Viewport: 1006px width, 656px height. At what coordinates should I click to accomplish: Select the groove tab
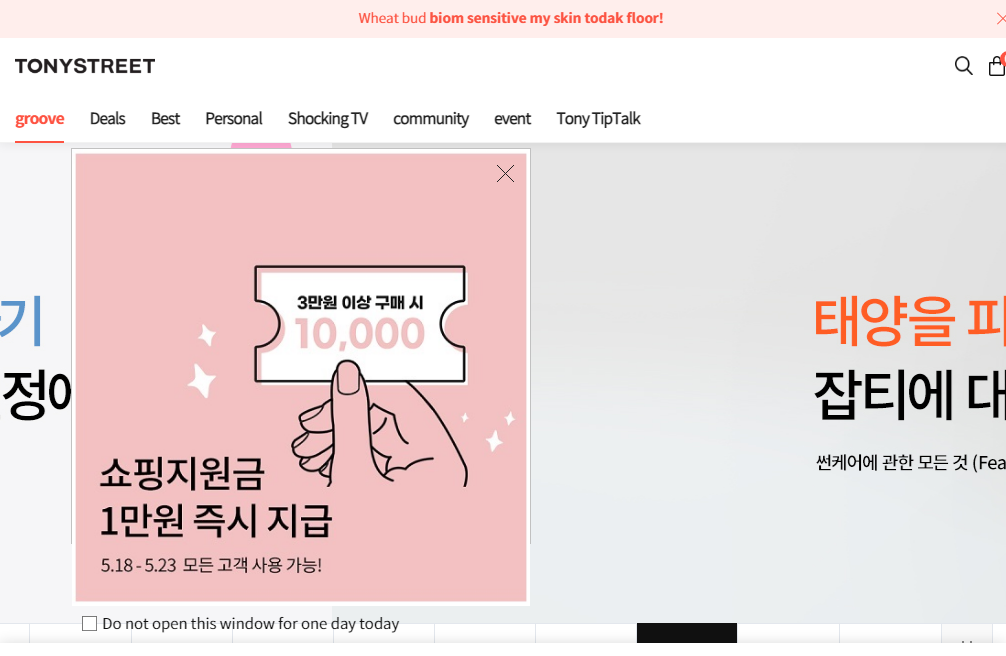[39, 119]
